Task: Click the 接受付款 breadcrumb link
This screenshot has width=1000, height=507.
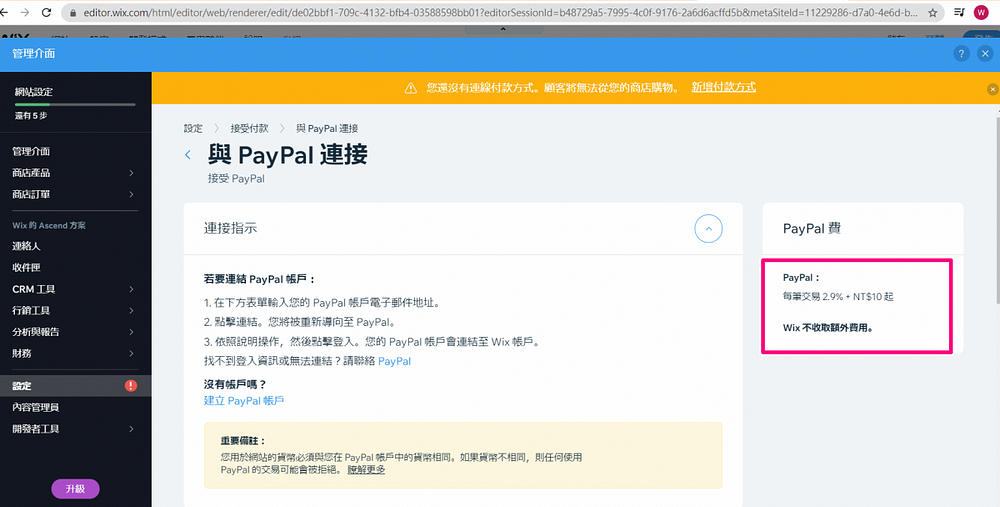Action: click(x=249, y=128)
